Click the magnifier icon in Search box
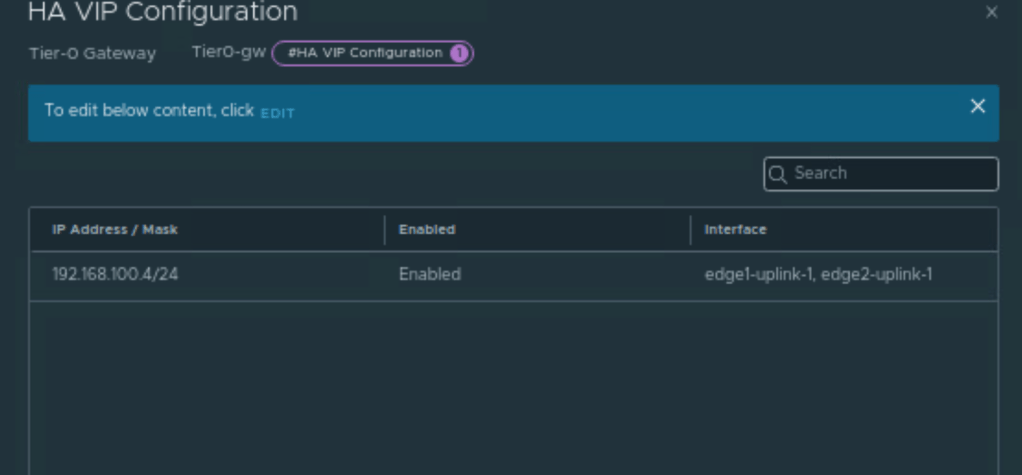 pyautogui.click(x=779, y=174)
